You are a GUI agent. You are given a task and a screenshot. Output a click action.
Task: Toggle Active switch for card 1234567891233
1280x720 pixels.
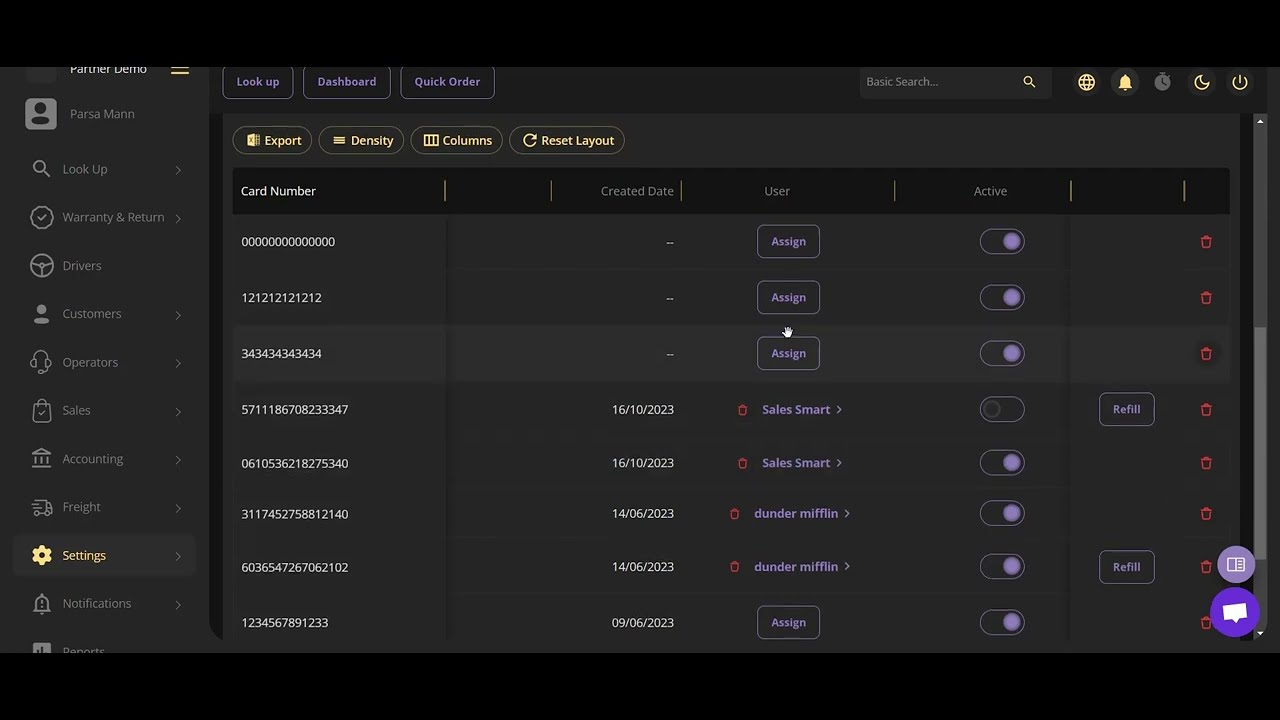1002,623
